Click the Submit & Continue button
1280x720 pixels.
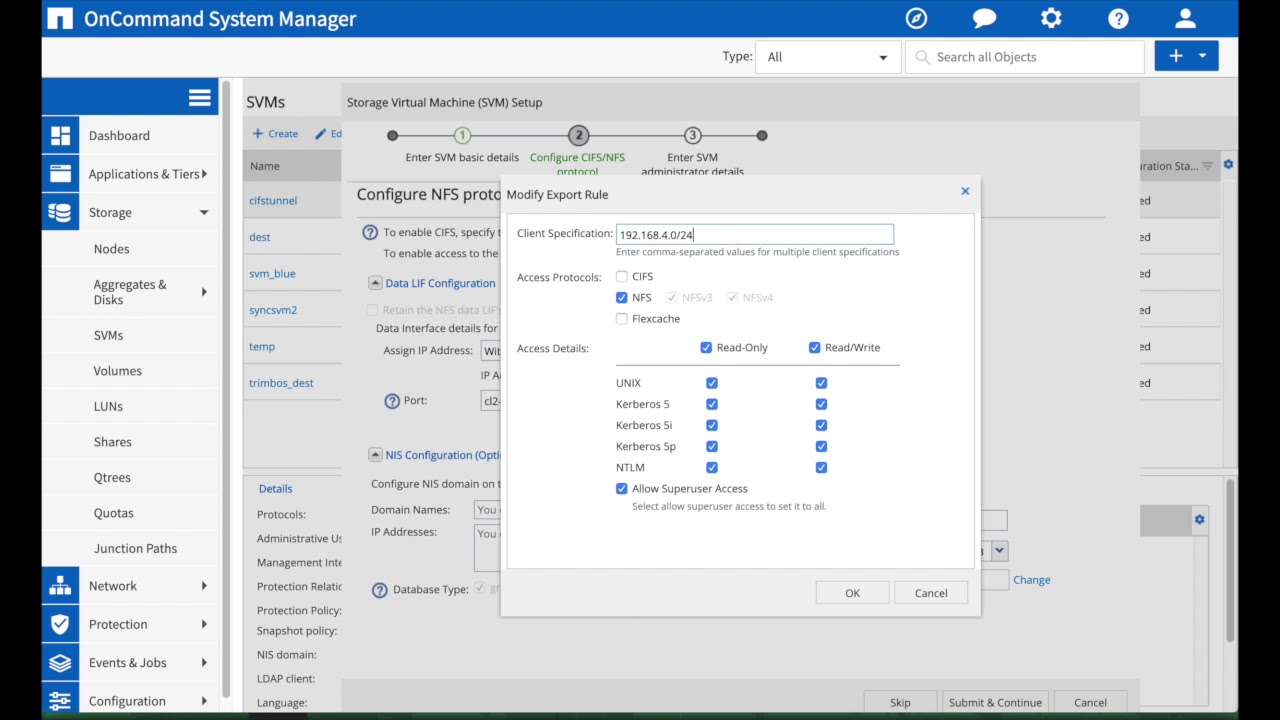[x=995, y=702]
